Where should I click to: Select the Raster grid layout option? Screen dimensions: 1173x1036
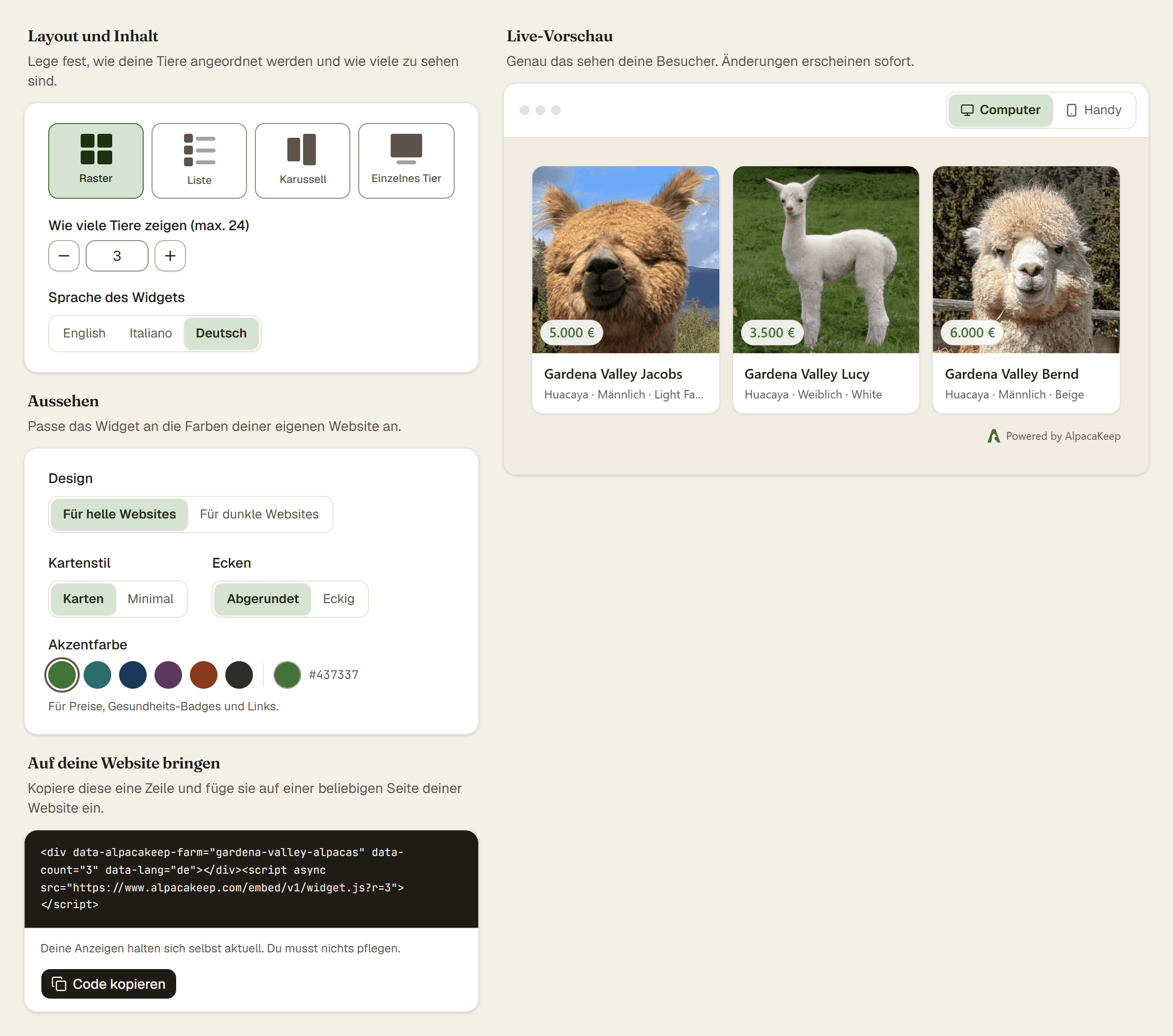[x=96, y=161]
